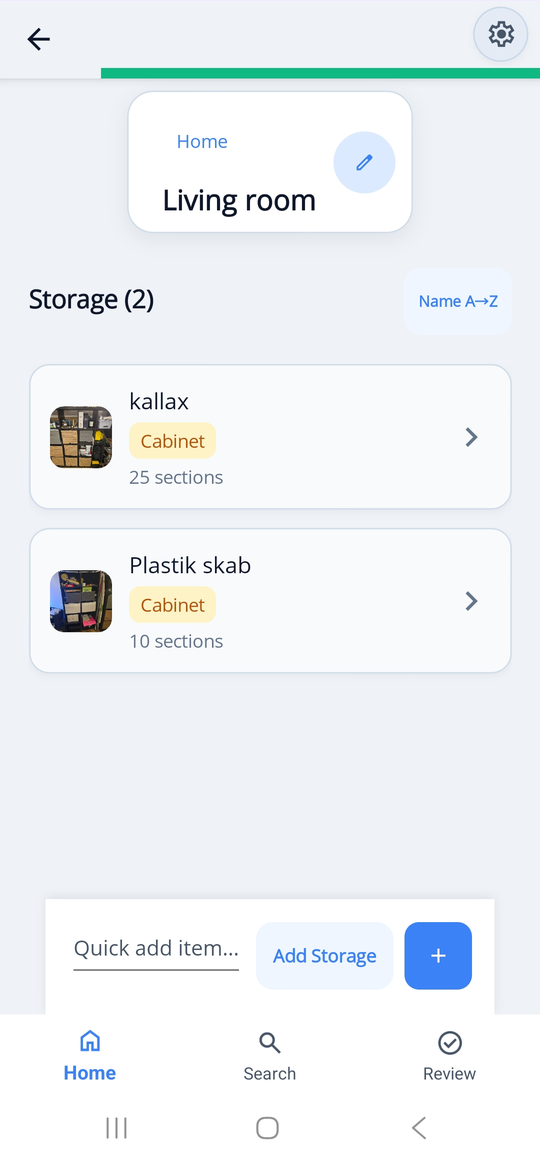Expand Plastik skab with its chevron
540x1161 pixels.
(x=471, y=601)
